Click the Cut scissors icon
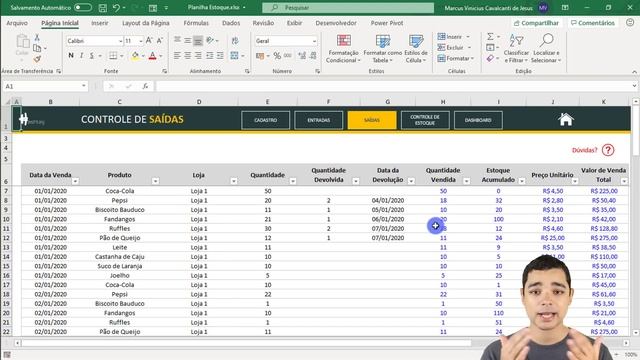Screen dimensions: 640x360 coord(37,38)
